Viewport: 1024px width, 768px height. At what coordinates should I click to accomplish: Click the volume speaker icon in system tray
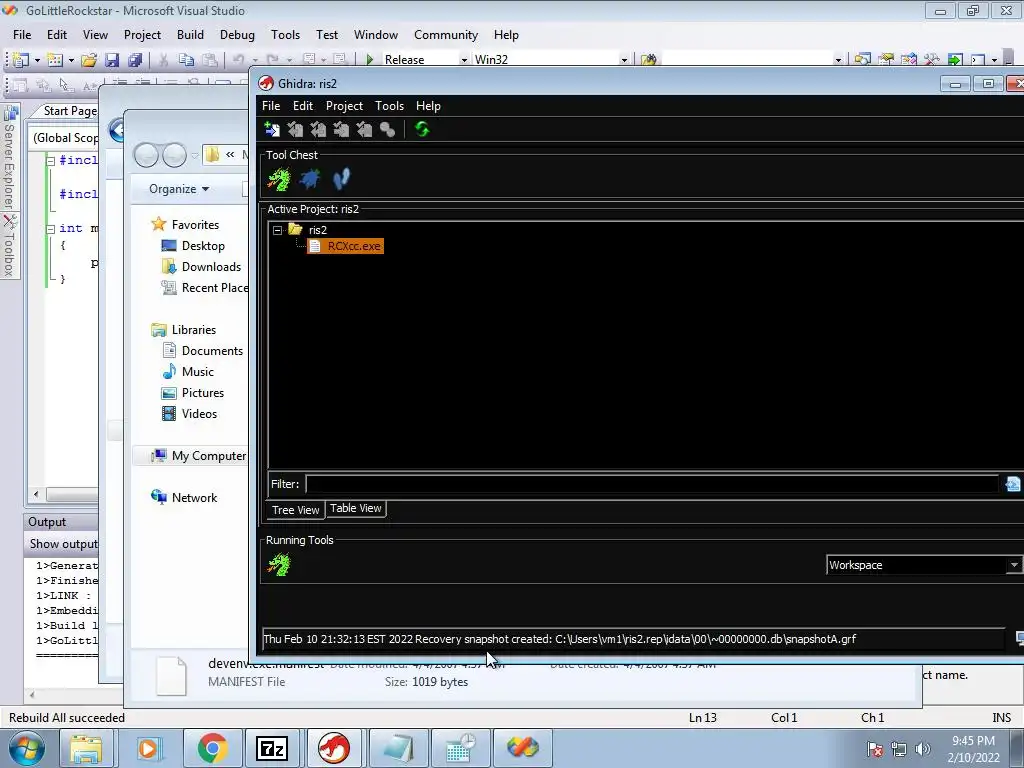coord(923,749)
